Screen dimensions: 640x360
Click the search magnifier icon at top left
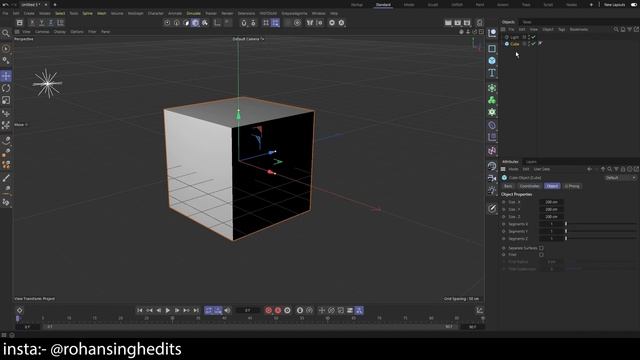6,33
